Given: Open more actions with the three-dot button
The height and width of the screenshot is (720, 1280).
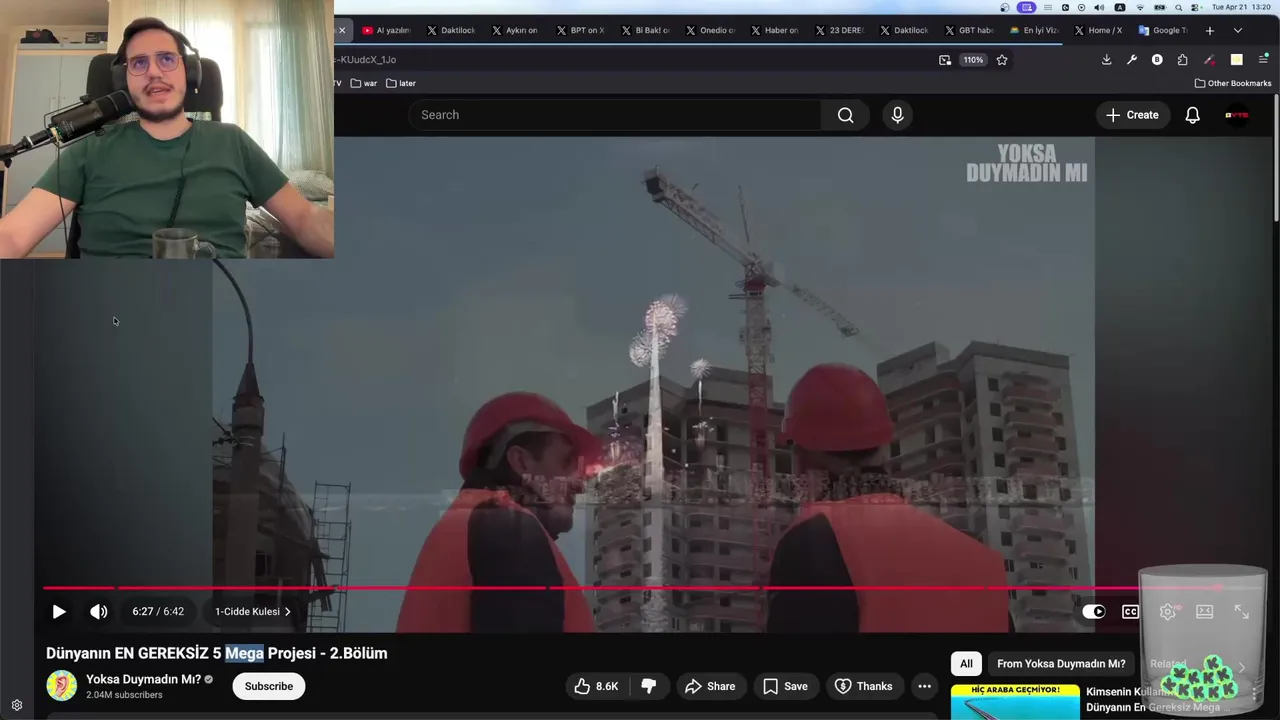Looking at the screenshot, I should [x=925, y=686].
